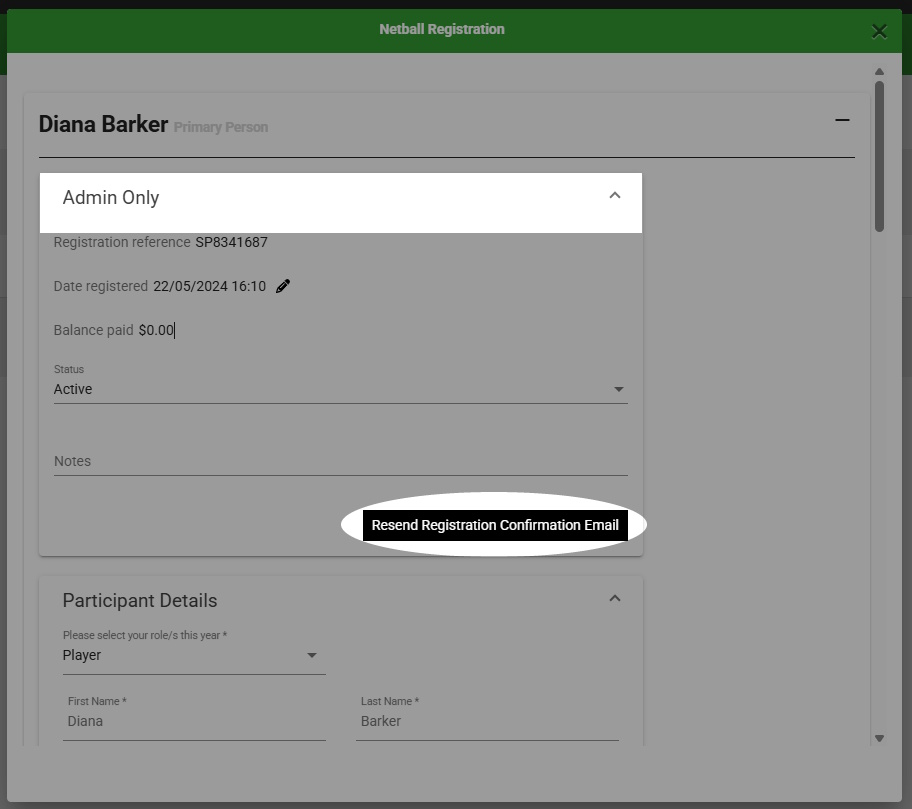Collapse the Admin Only panel with its chevron
The height and width of the screenshot is (809, 912).
coord(615,195)
